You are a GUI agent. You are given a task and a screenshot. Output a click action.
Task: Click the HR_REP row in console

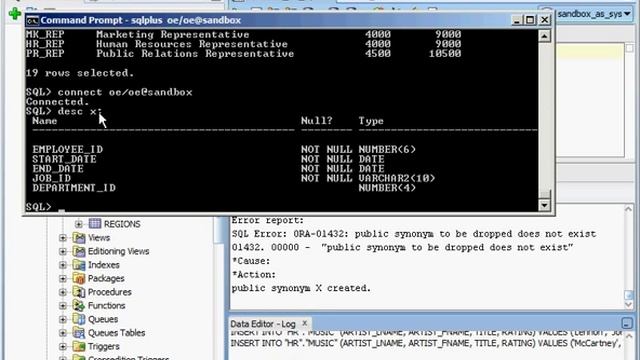(244, 44)
